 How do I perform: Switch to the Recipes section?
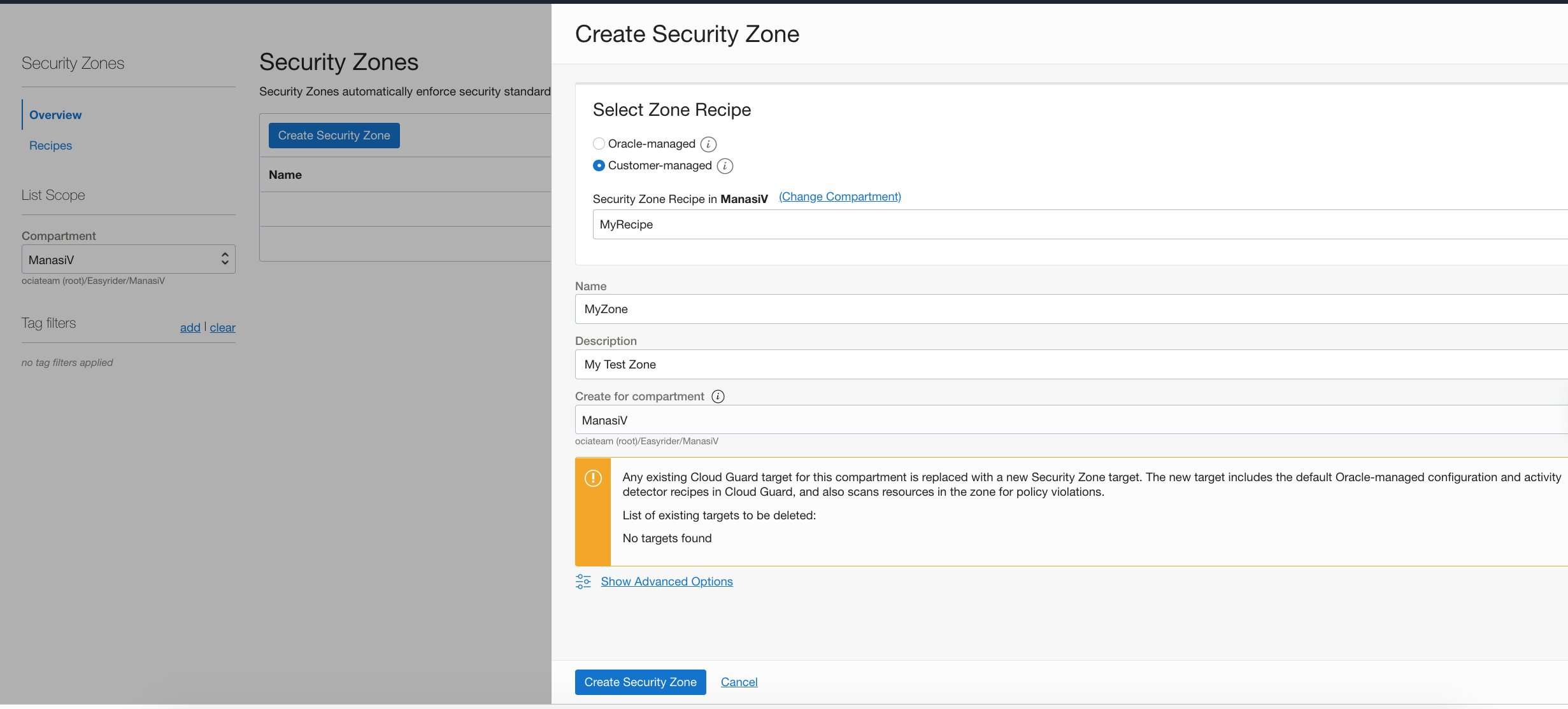tap(50, 145)
